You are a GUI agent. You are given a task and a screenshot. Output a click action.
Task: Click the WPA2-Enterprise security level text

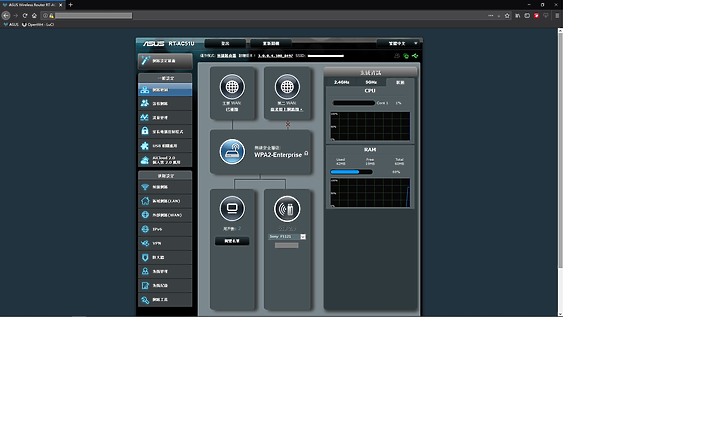click(278, 155)
